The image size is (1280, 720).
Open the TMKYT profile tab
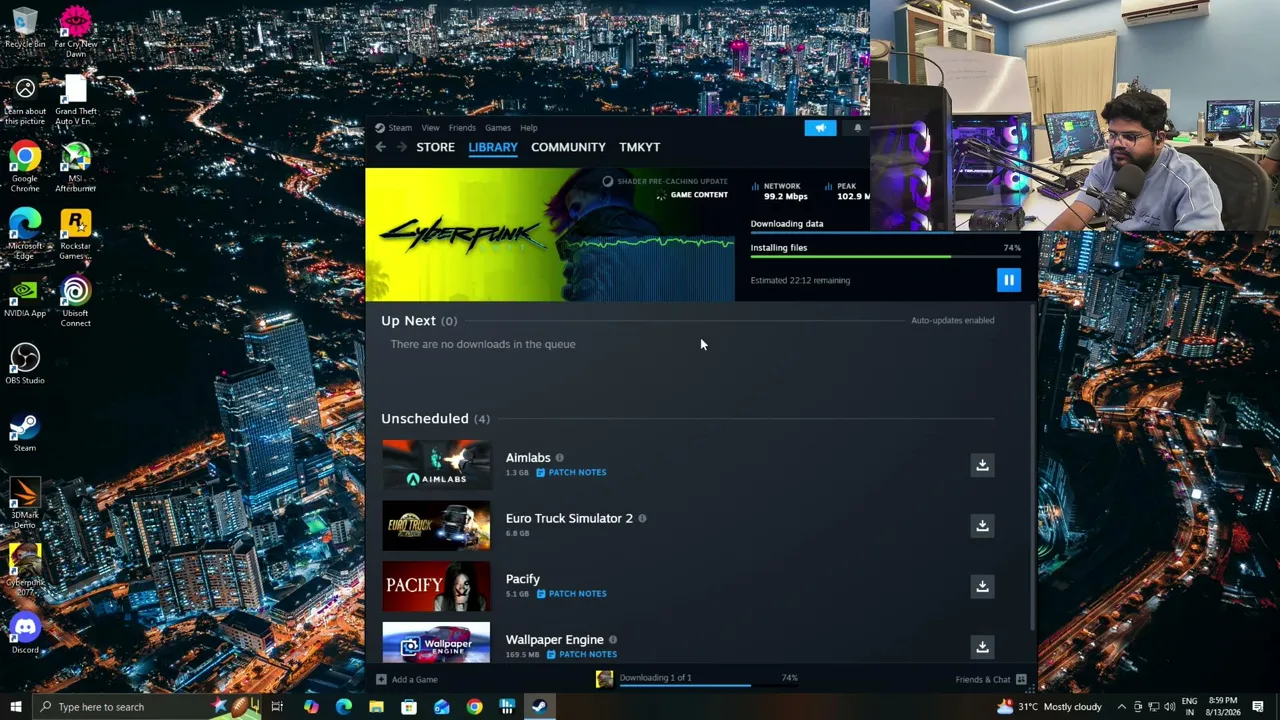pos(639,147)
